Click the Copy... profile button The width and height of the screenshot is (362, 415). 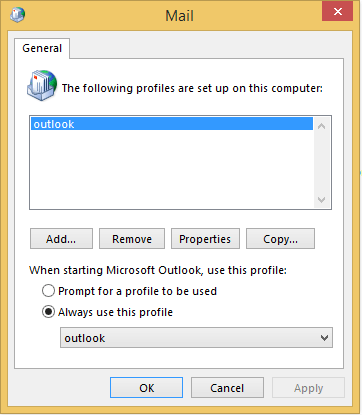[x=280, y=239]
